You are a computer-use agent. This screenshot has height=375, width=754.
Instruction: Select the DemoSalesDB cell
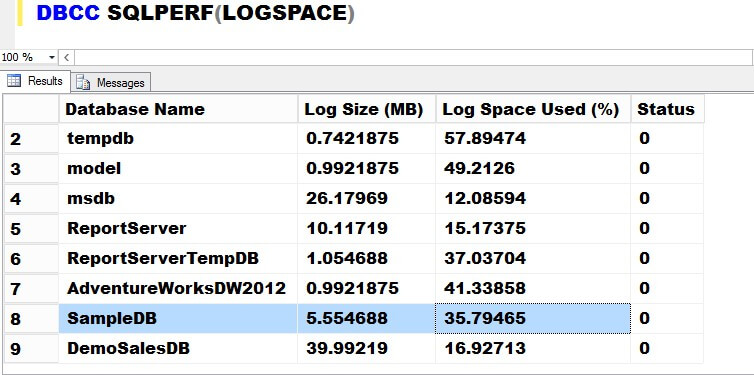(178, 349)
